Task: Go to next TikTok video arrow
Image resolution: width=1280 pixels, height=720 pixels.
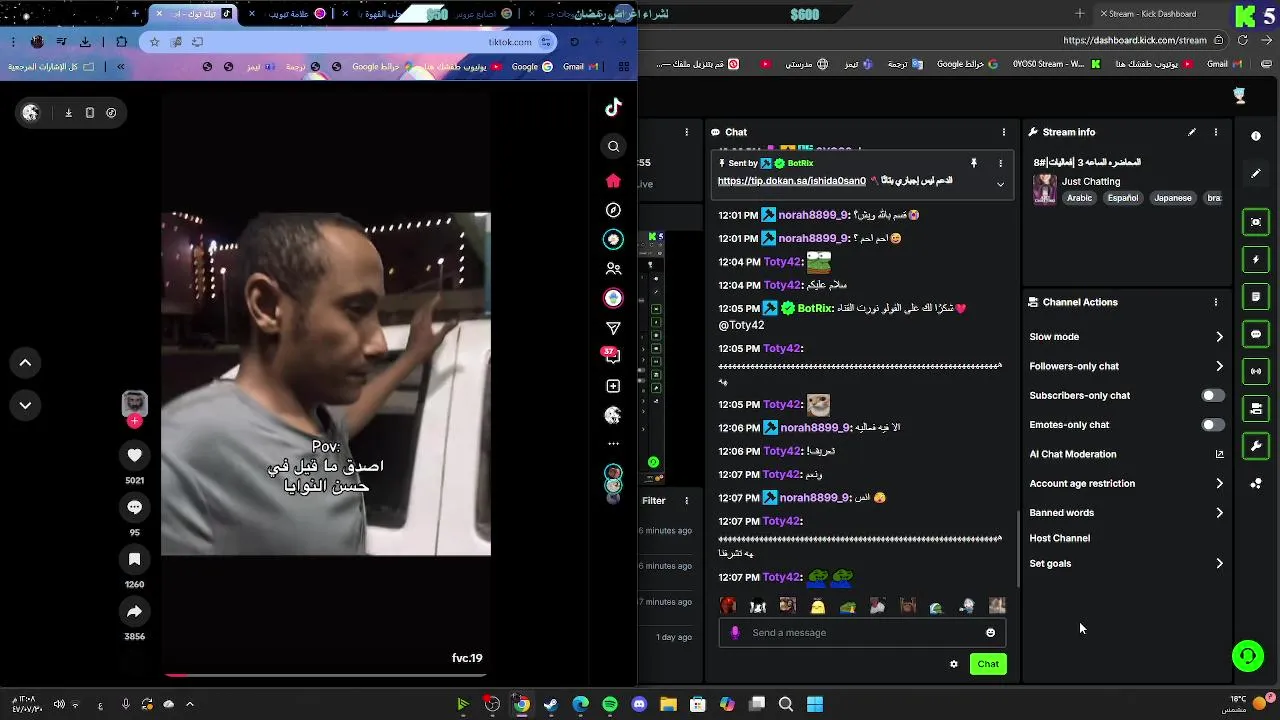Action: pyautogui.click(x=25, y=405)
